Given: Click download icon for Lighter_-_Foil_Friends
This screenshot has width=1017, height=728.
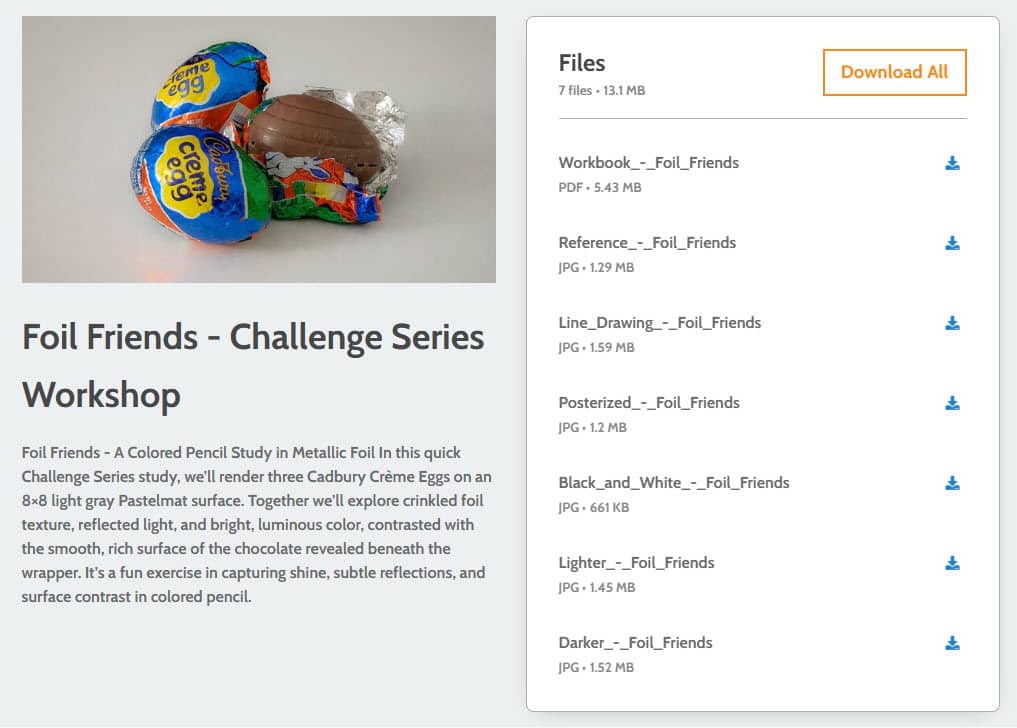Looking at the screenshot, I should pyautogui.click(x=952, y=563).
